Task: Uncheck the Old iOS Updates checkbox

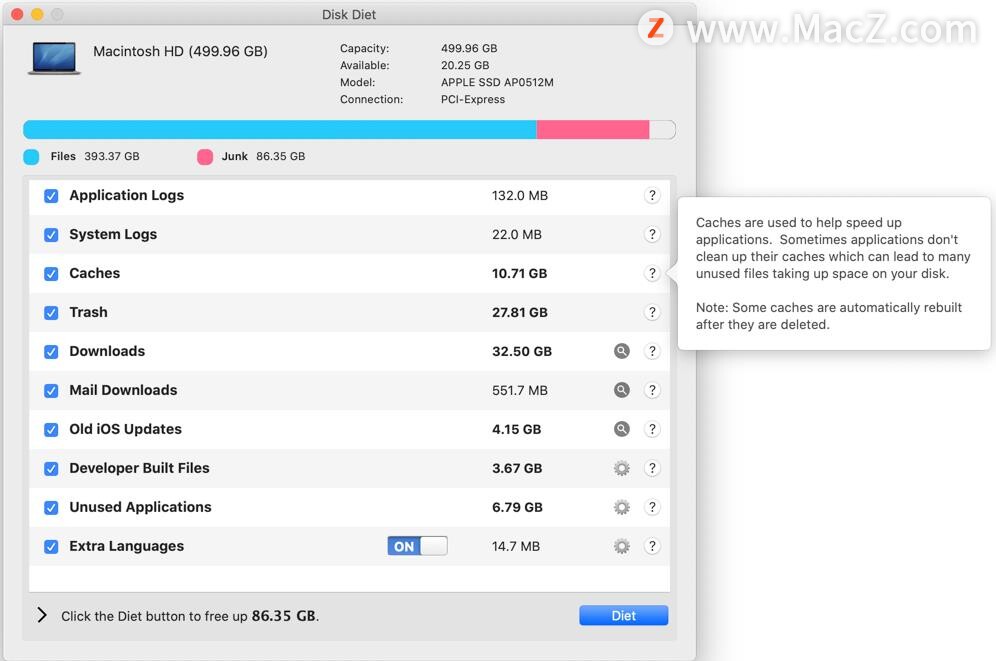Action: (x=51, y=430)
